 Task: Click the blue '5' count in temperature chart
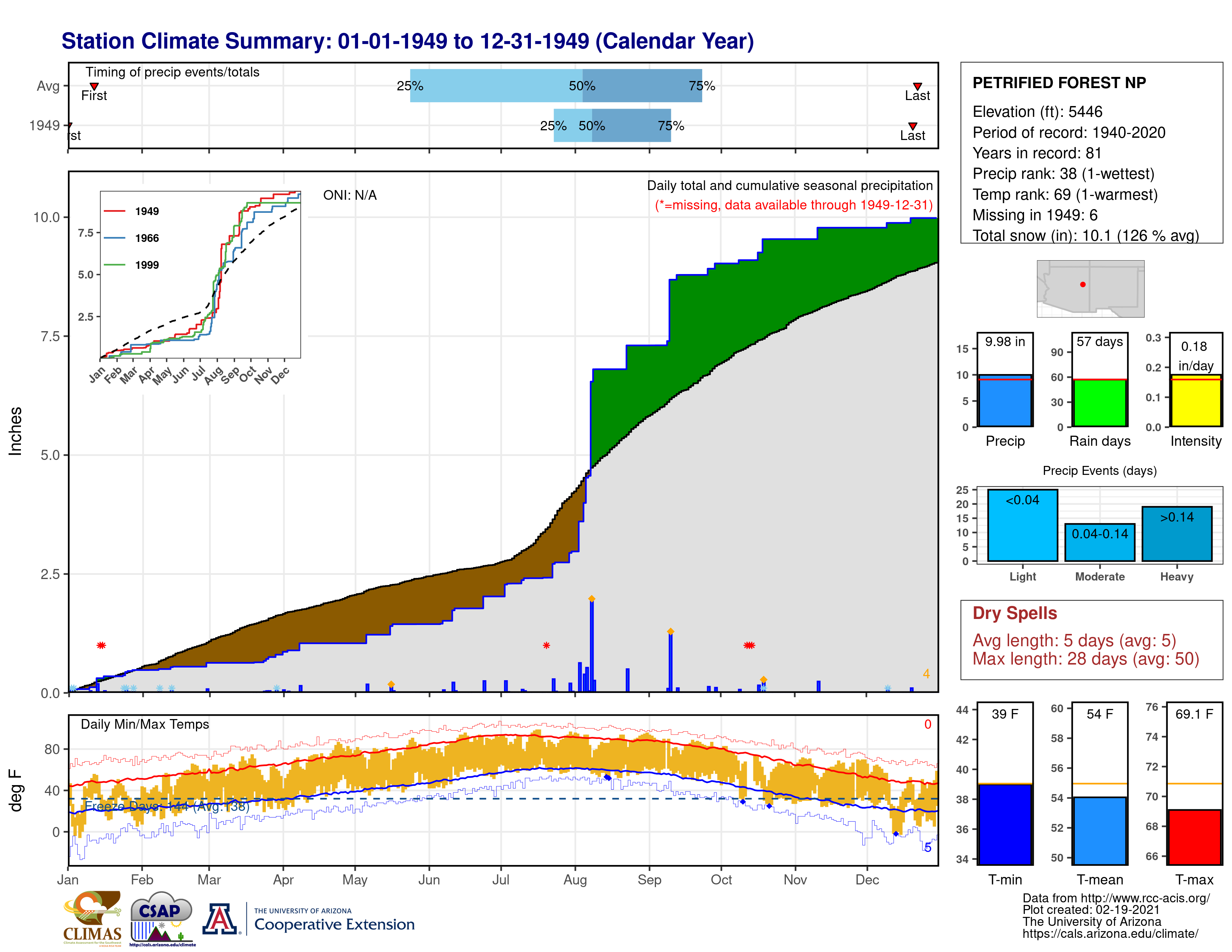927,847
